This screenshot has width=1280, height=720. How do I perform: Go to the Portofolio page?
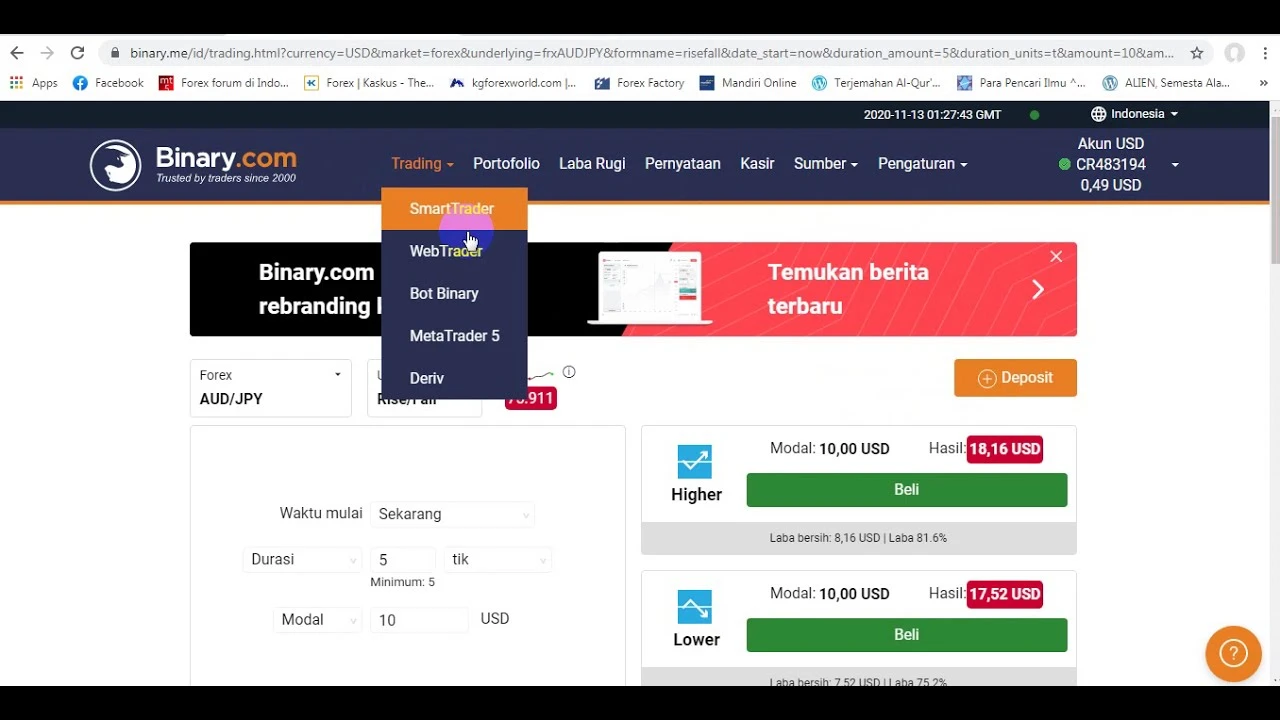click(506, 164)
